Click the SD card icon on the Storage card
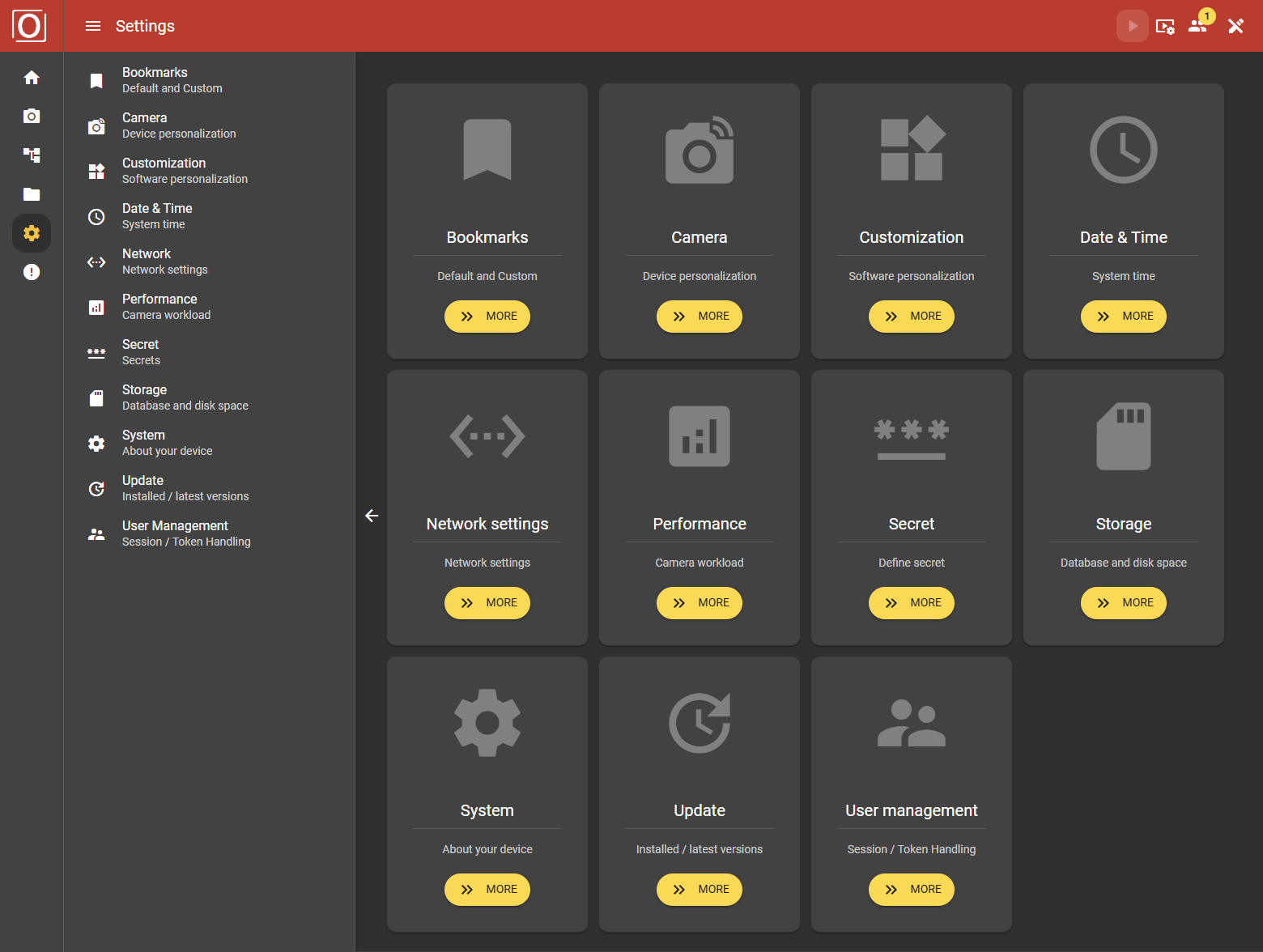1263x952 pixels. pos(1124,436)
